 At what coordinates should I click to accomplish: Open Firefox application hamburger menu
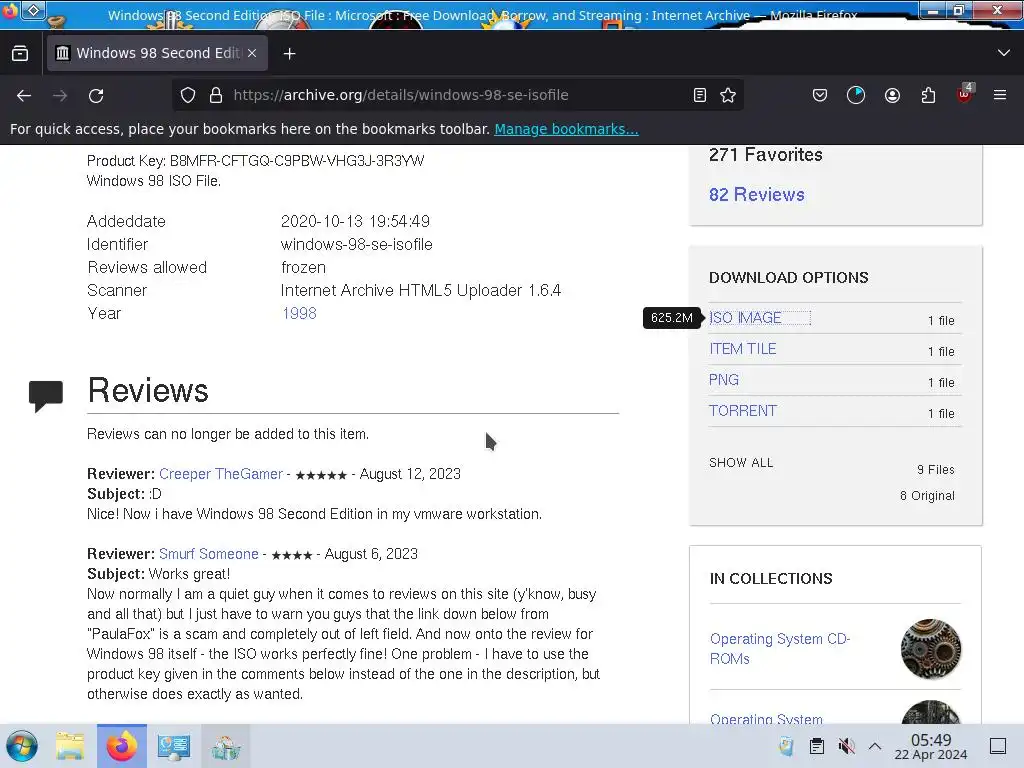coord(999,95)
